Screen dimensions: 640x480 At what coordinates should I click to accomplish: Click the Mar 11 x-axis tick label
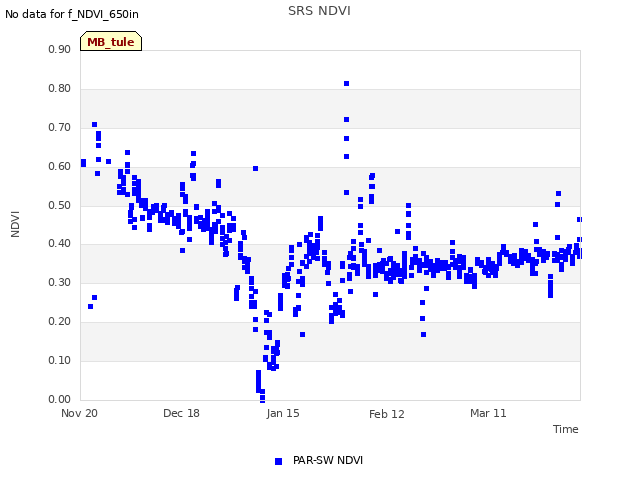click(x=488, y=413)
